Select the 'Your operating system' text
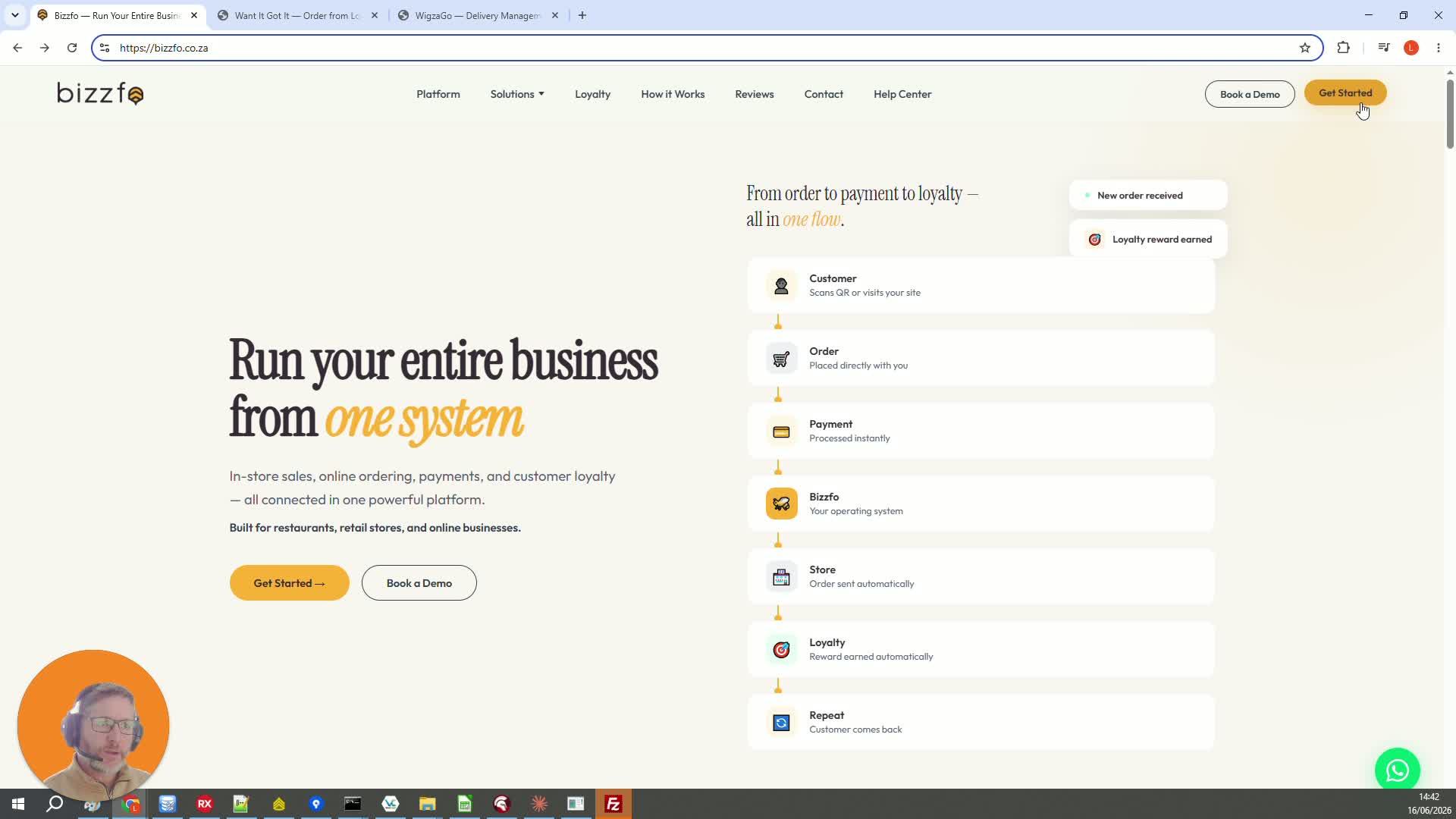The height and width of the screenshot is (819, 1456). coord(856,511)
